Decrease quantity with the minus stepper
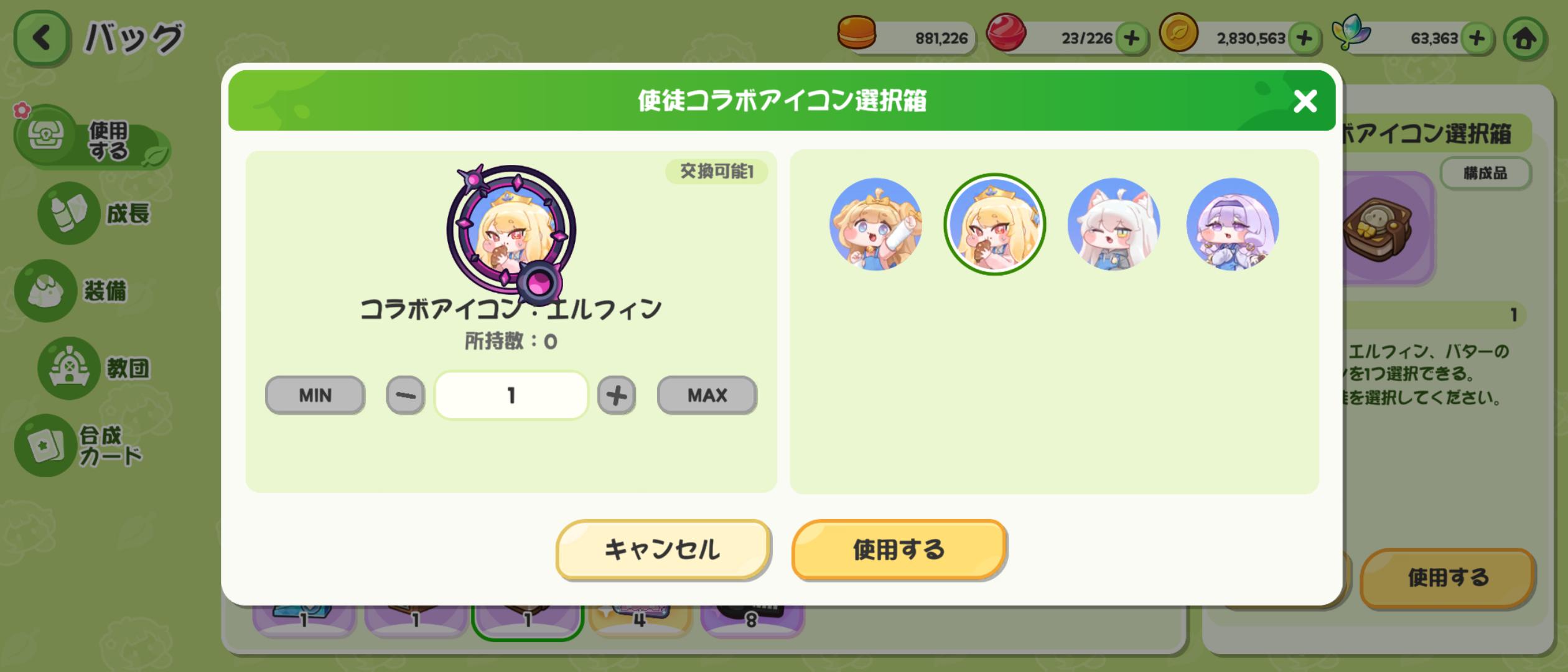Viewport: 1568px width, 672px height. coord(405,395)
